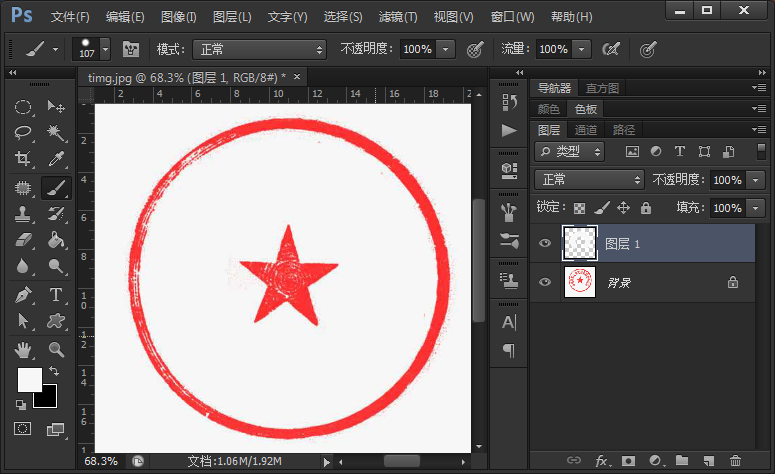Select the Type tool in toolbox
775x474 pixels.
coord(56,295)
